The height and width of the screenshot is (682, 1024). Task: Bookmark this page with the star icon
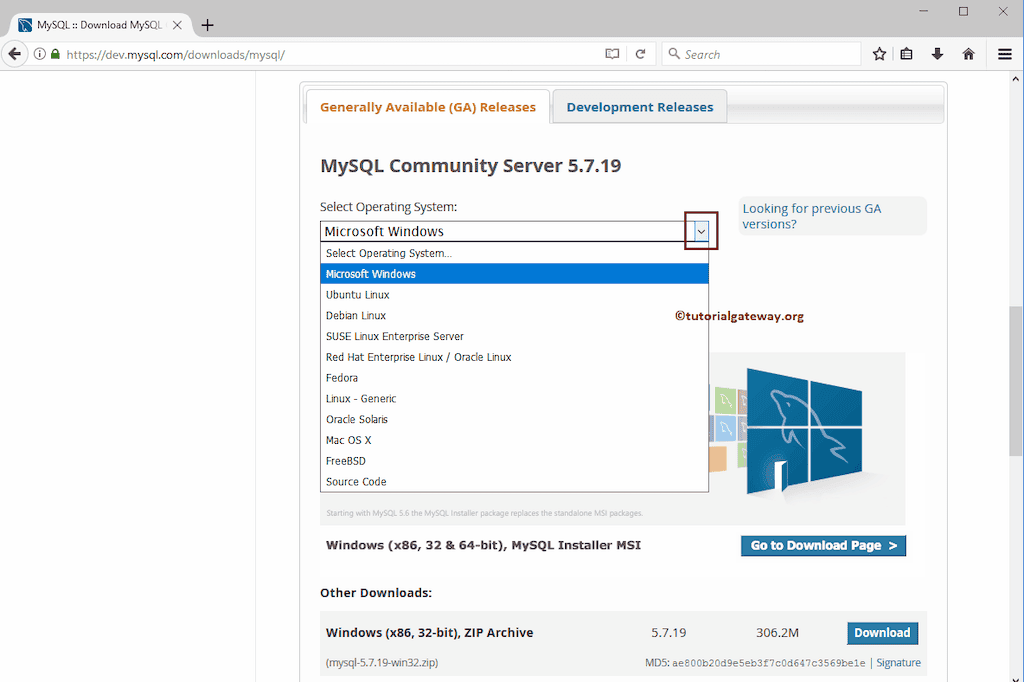pyautogui.click(x=879, y=54)
